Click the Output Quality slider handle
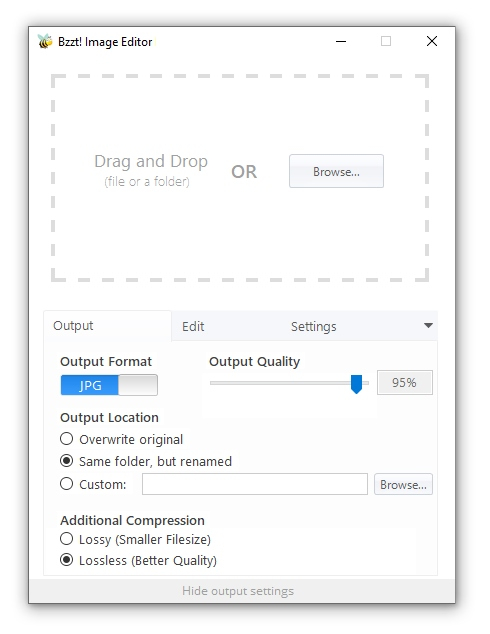The height and width of the screenshot is (634, 490). tap(356, 384)
